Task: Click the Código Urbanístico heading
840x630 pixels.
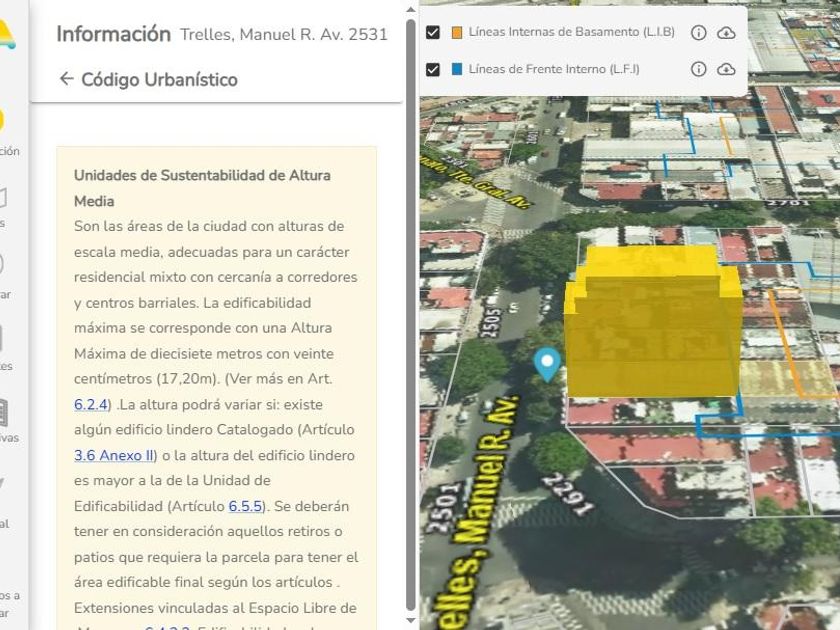Action: click(x=160, y=79)
